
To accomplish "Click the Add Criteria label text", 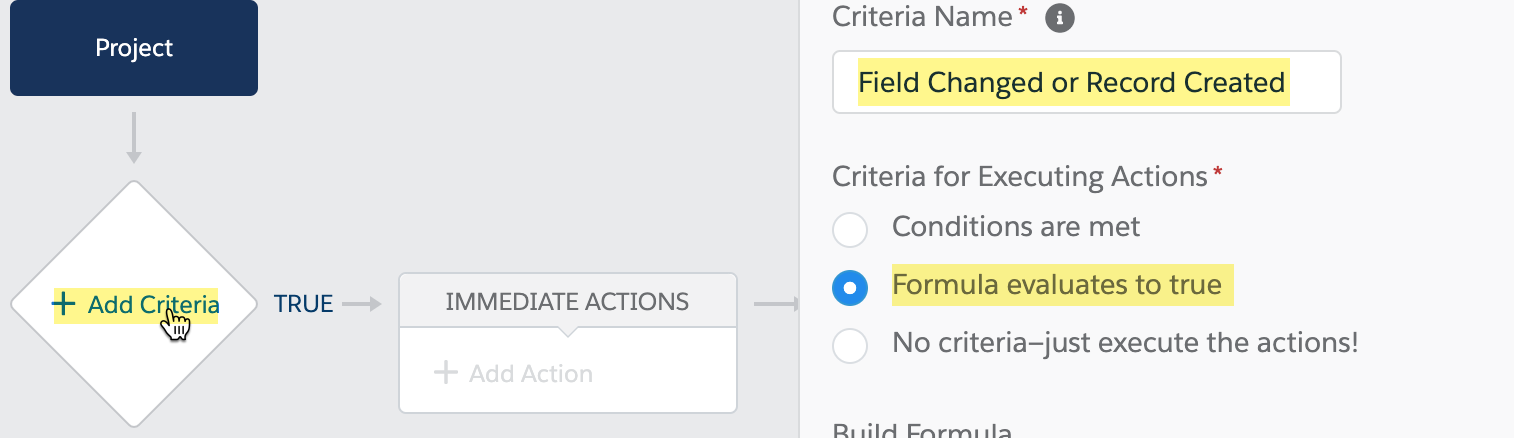I will pyautogui.click(x=153, y=304).
